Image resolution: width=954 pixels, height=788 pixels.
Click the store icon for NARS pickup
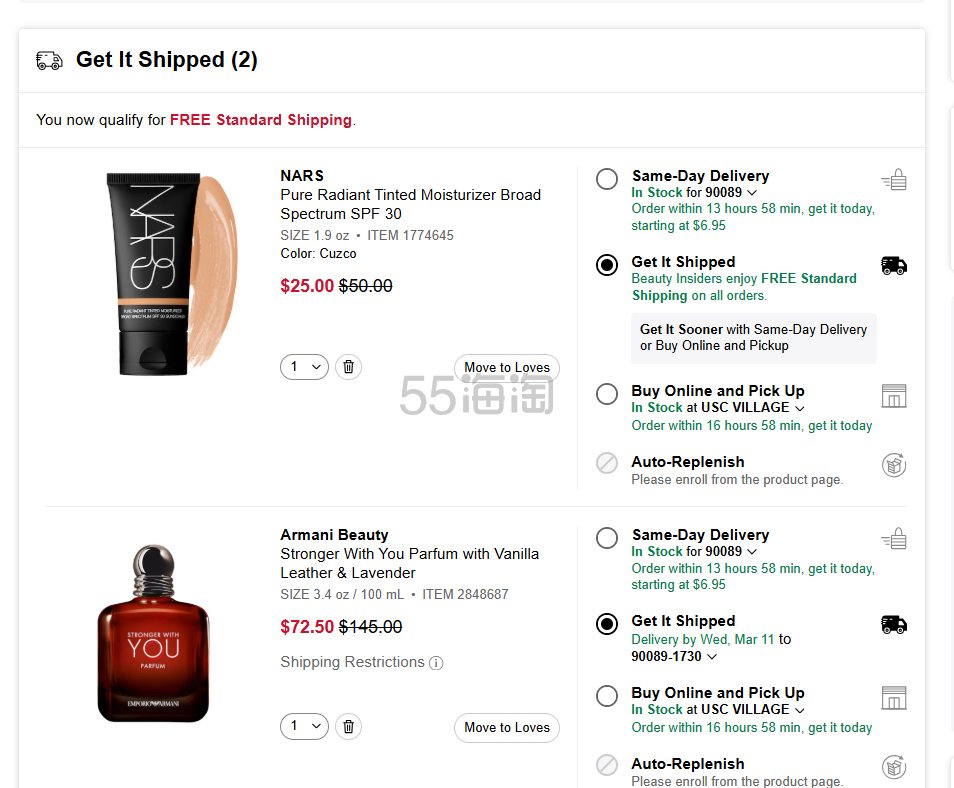(x=894, y=396)
